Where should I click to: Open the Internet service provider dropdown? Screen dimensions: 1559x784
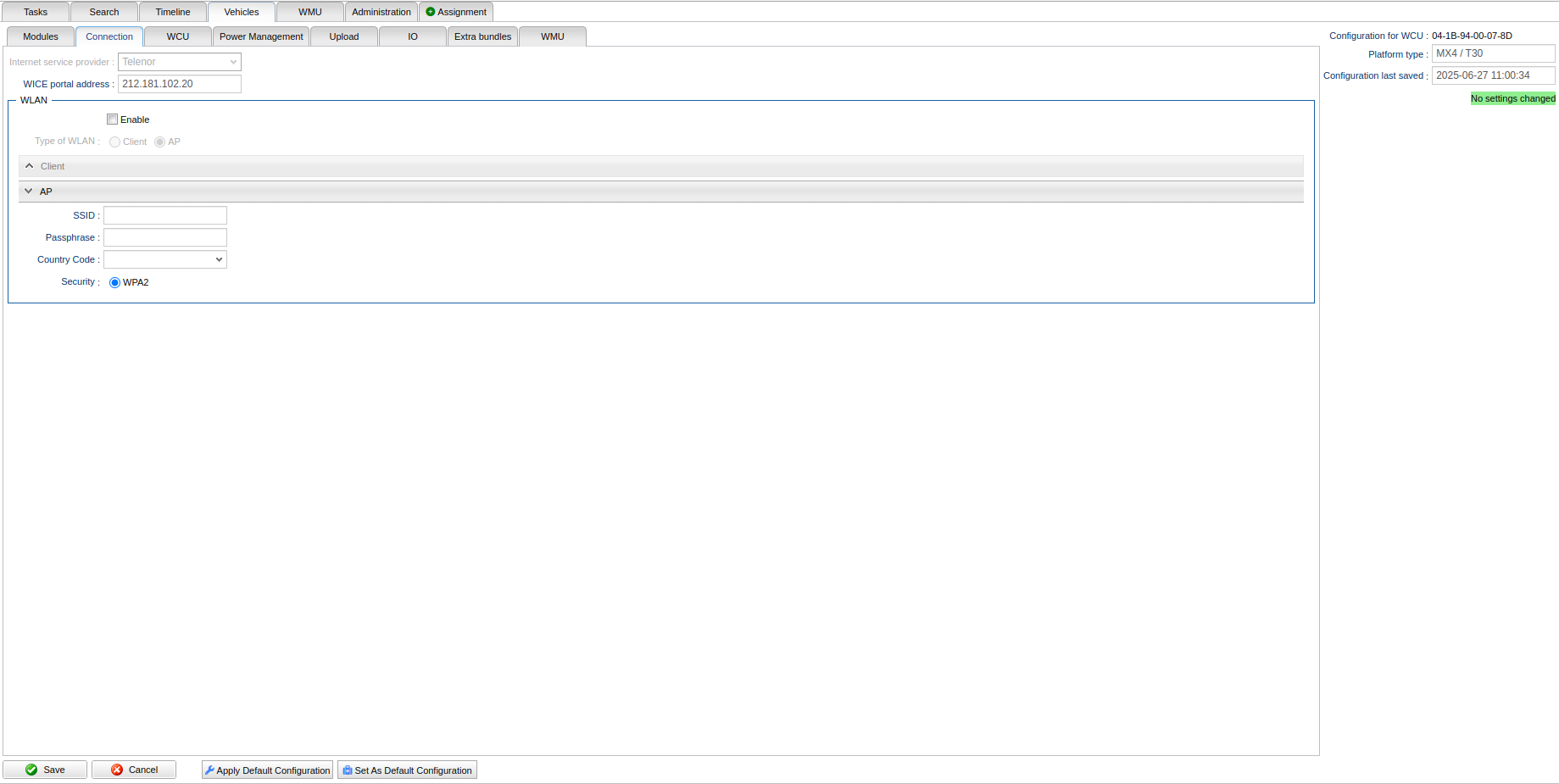coord(233,62)
